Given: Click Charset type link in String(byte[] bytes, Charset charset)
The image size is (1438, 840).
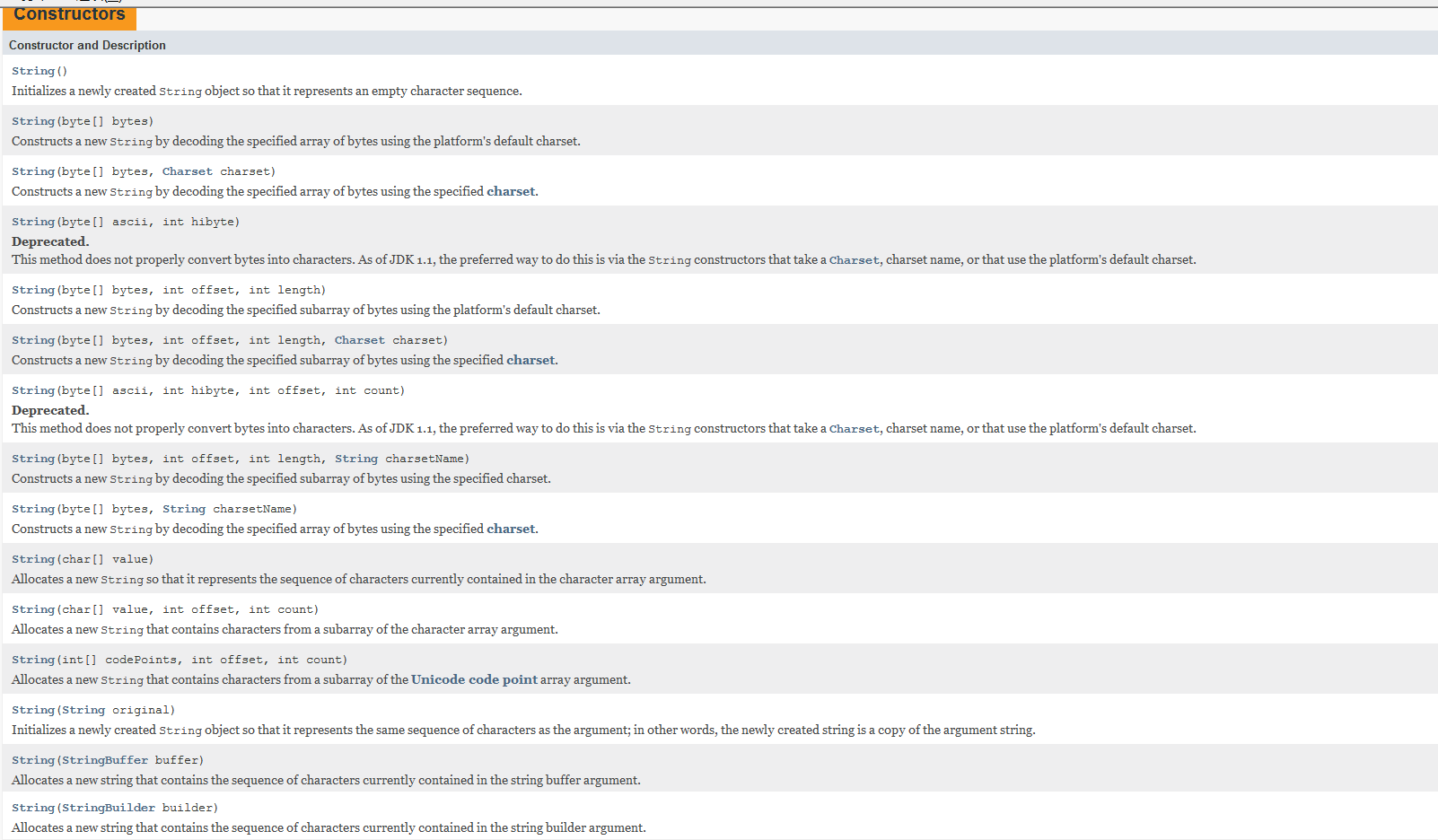Looking at the screenshot, I should point(188,171).
